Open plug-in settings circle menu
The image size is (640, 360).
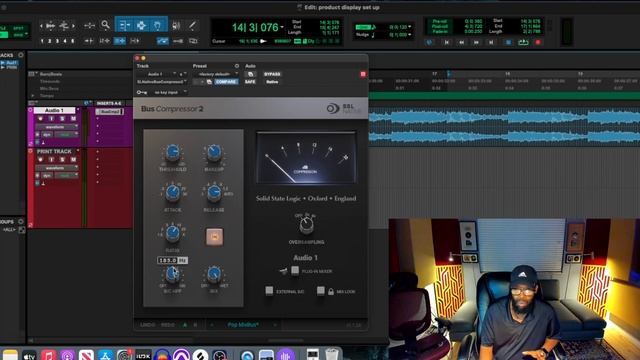[x=237, y=66]
